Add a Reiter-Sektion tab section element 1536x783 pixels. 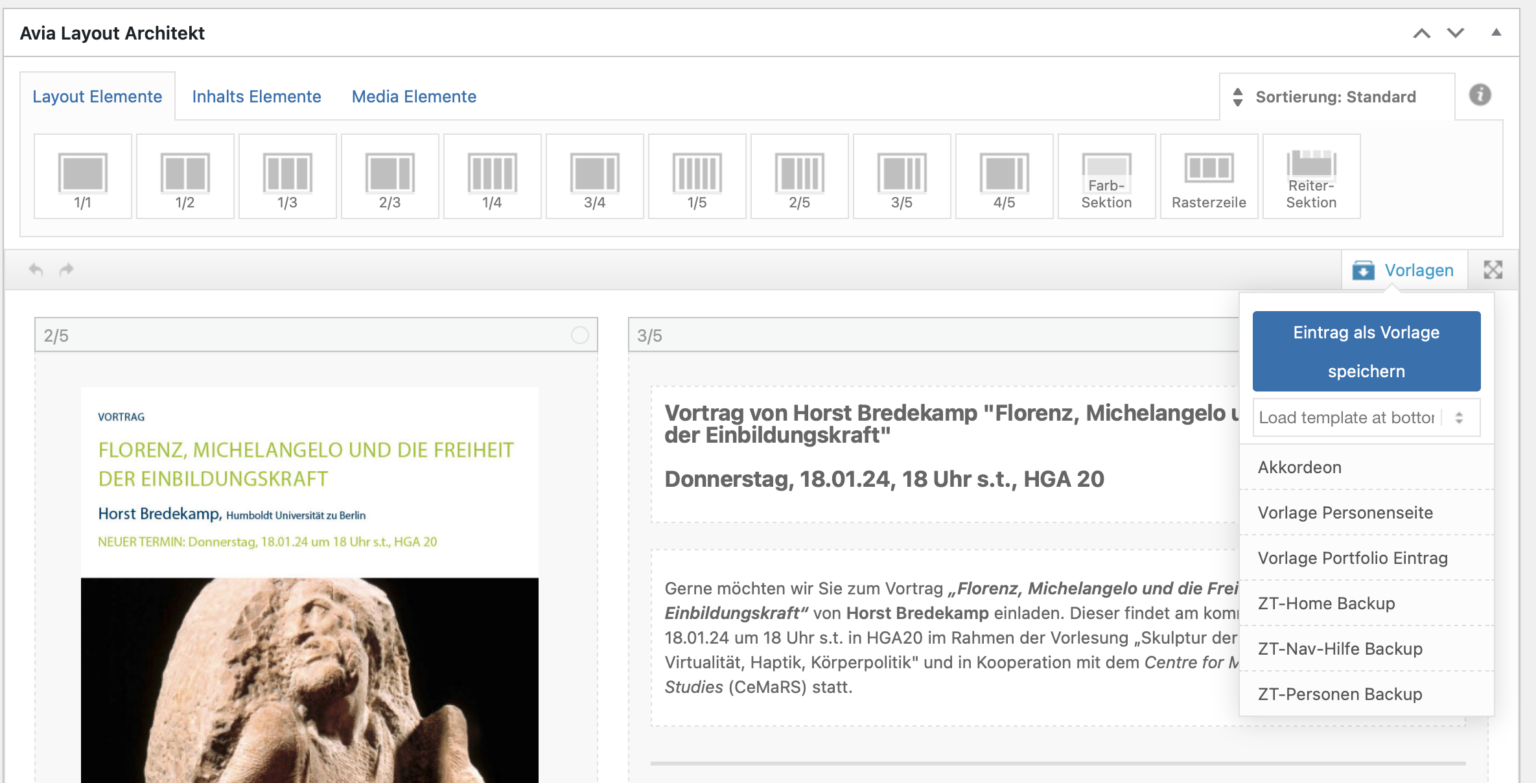click(1311, 176)
